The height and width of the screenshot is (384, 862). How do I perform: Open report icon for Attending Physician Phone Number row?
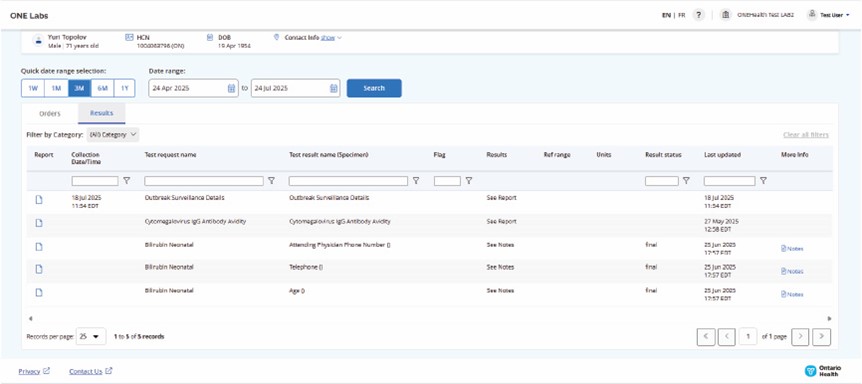39,246
